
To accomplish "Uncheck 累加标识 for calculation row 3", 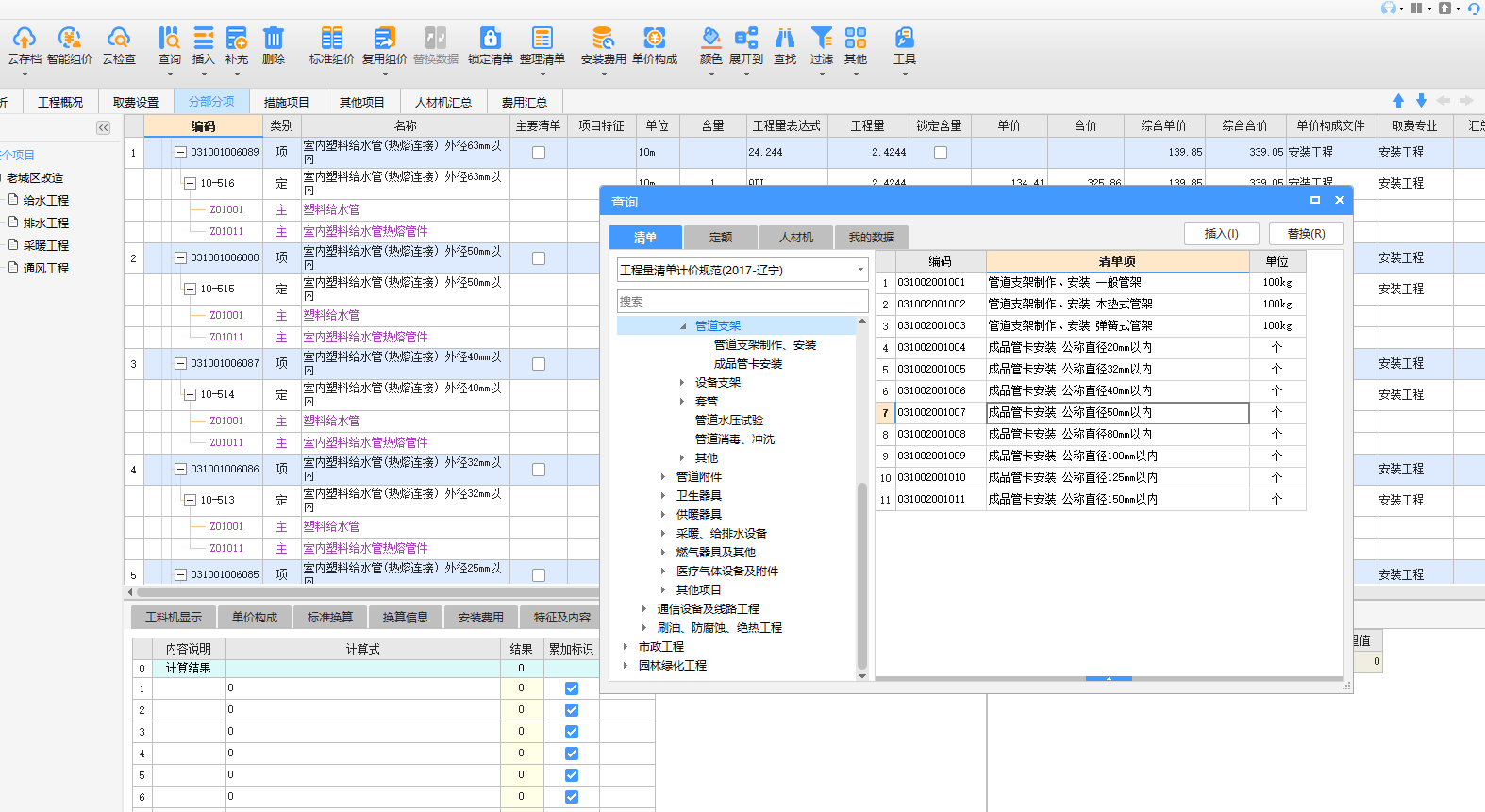I will [572, 732].
